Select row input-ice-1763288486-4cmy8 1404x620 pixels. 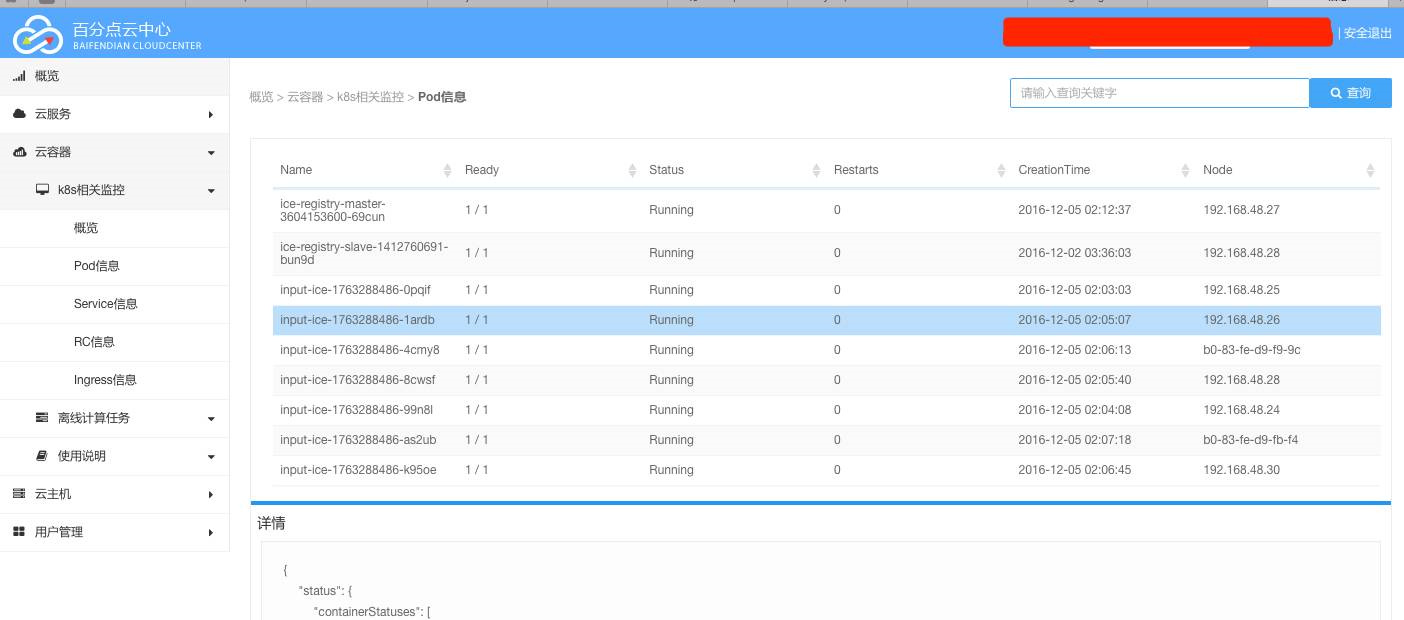826,350
